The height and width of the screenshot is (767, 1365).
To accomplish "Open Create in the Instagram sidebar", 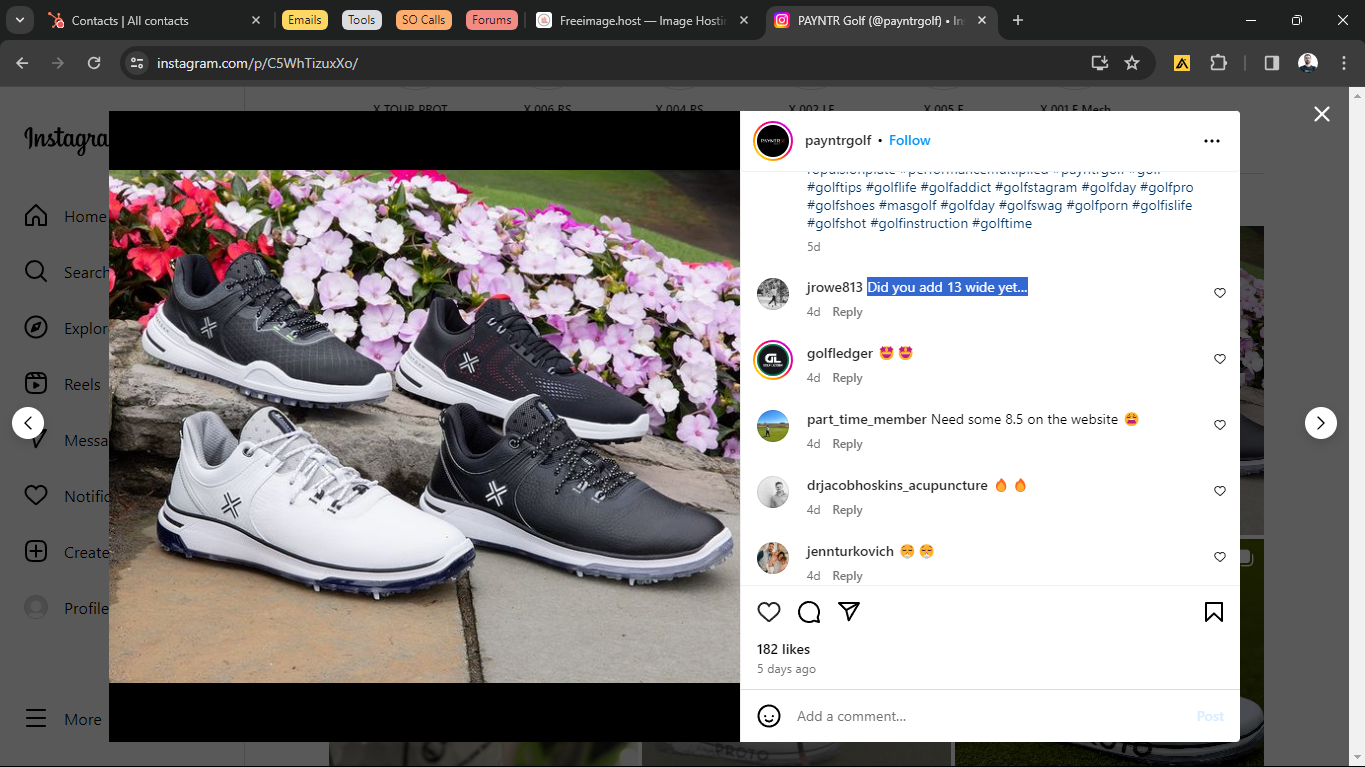I will (65, 552).
